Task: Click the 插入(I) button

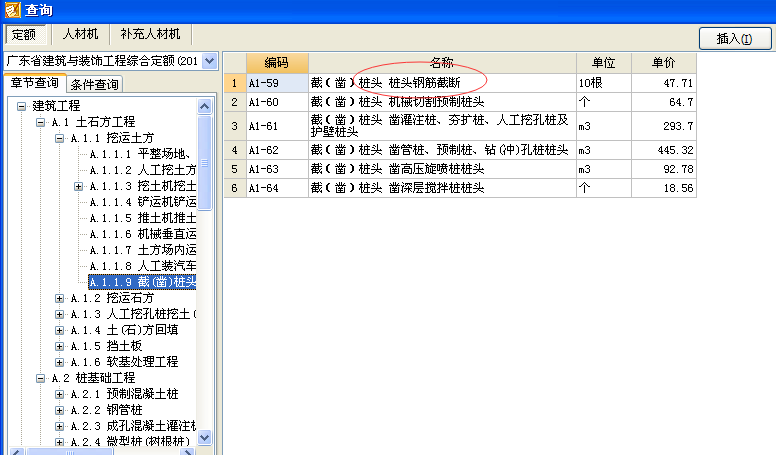Action: pyautogui.click(x=735, y=38)
